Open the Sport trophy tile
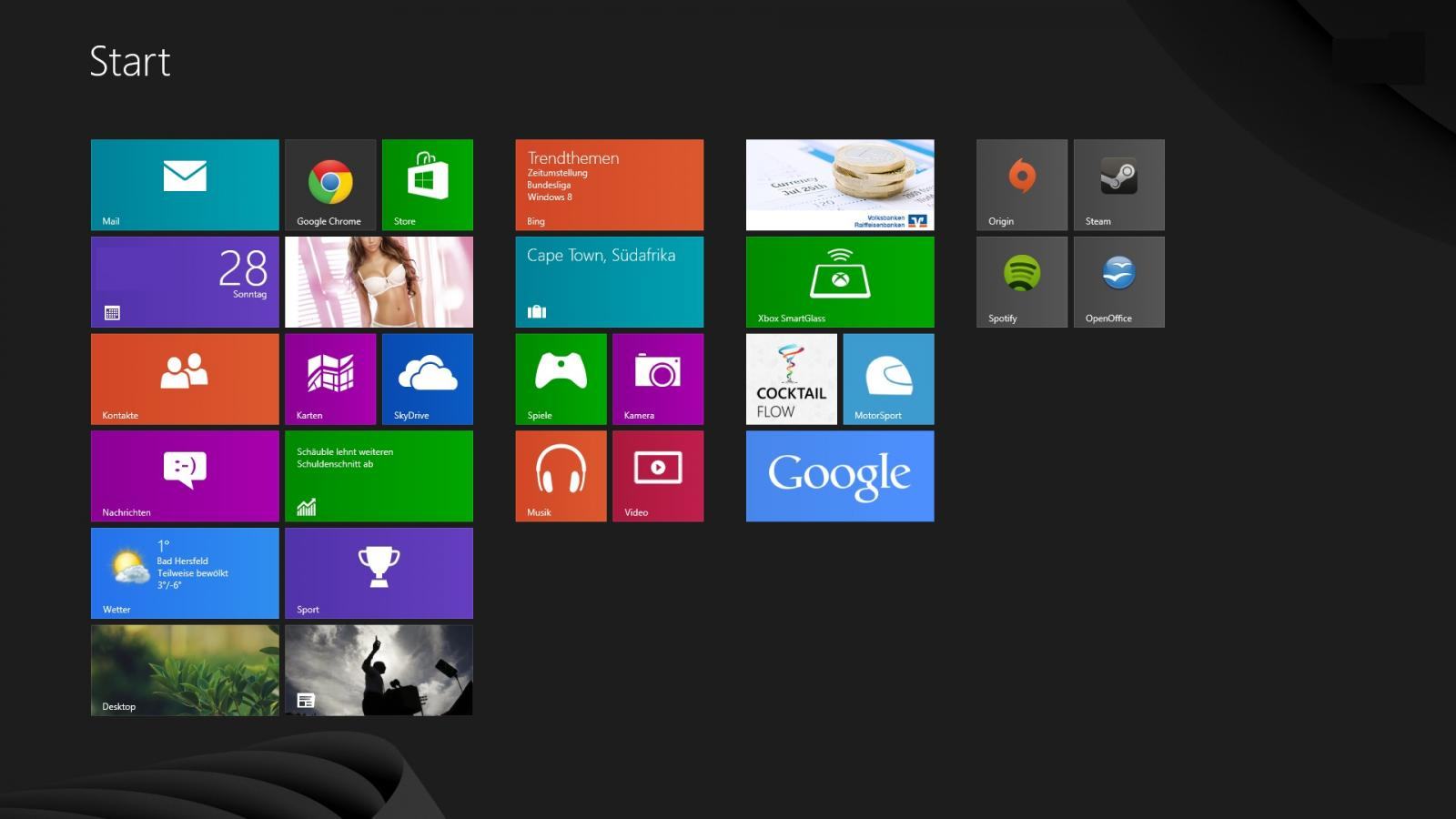The height and width of the screenshot is (819, 1456). 379,573
